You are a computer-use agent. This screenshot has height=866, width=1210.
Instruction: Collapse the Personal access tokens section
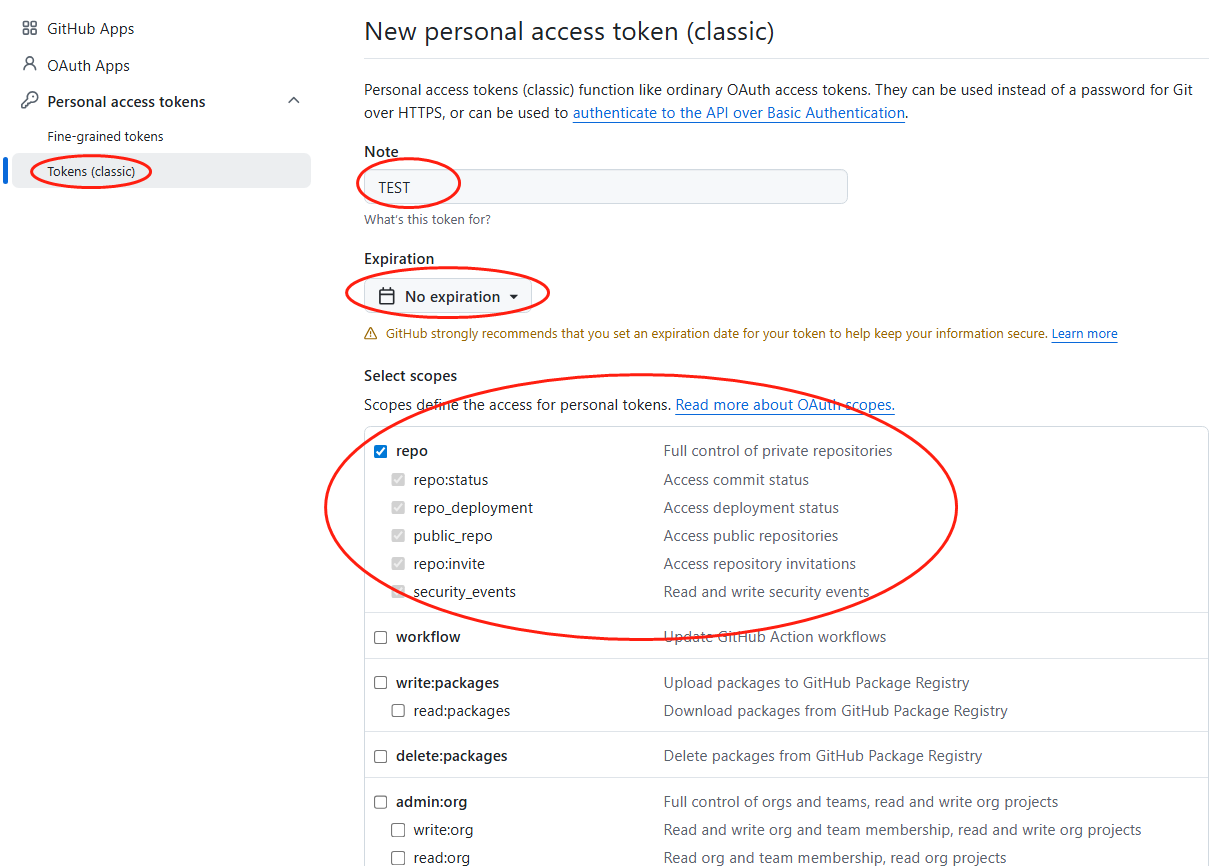(294, 101)
